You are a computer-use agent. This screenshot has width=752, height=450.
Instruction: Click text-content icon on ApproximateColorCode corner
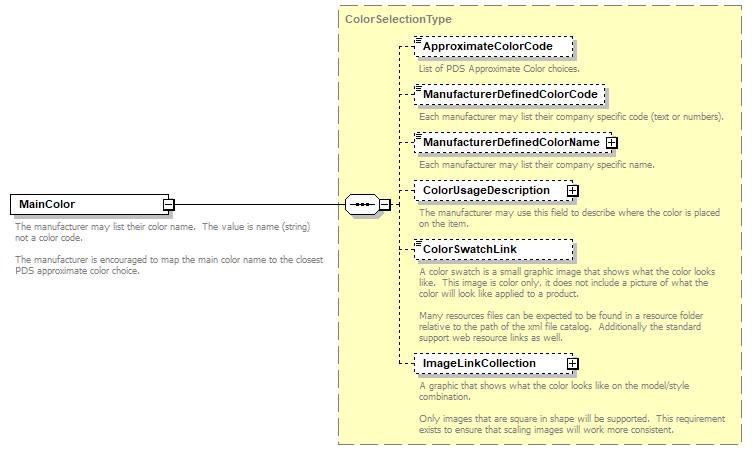tap(419, 40)
